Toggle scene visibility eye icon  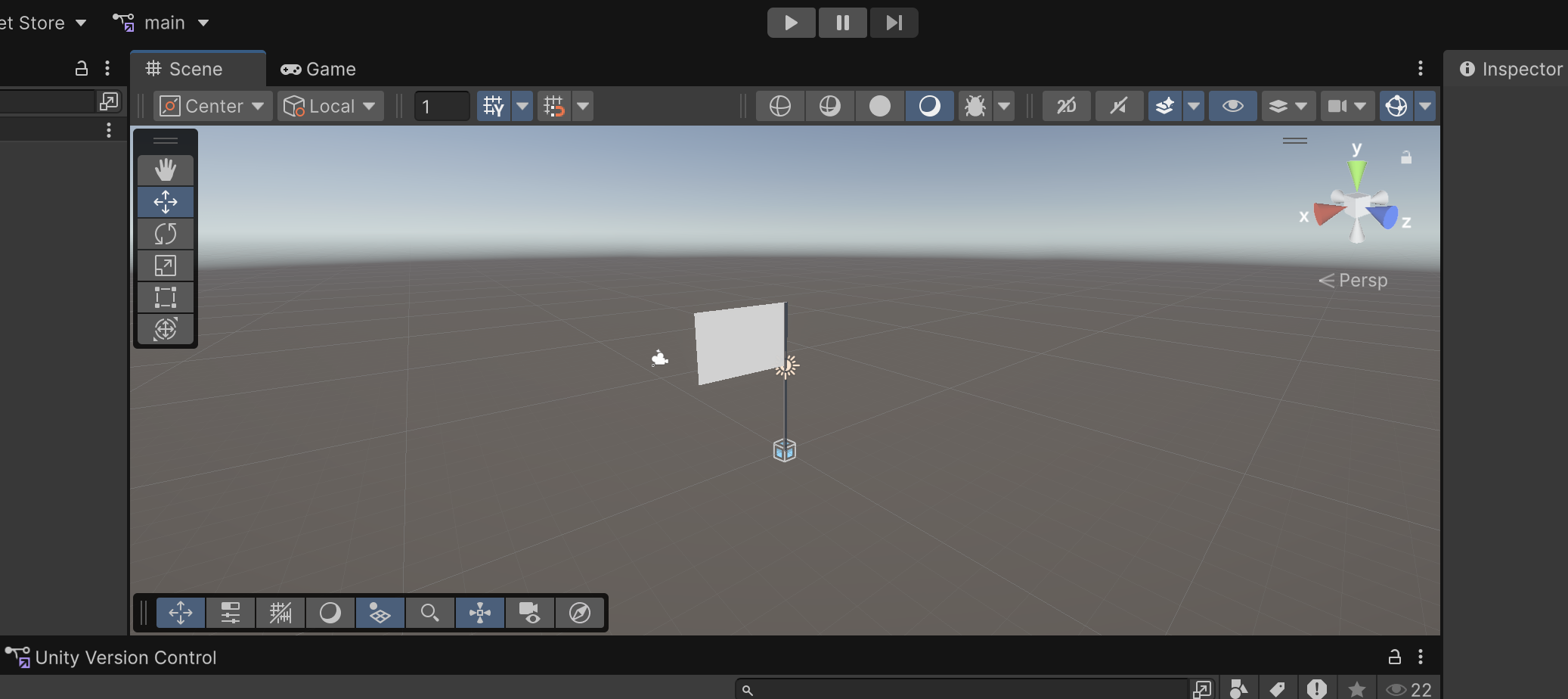(1232, 106)
